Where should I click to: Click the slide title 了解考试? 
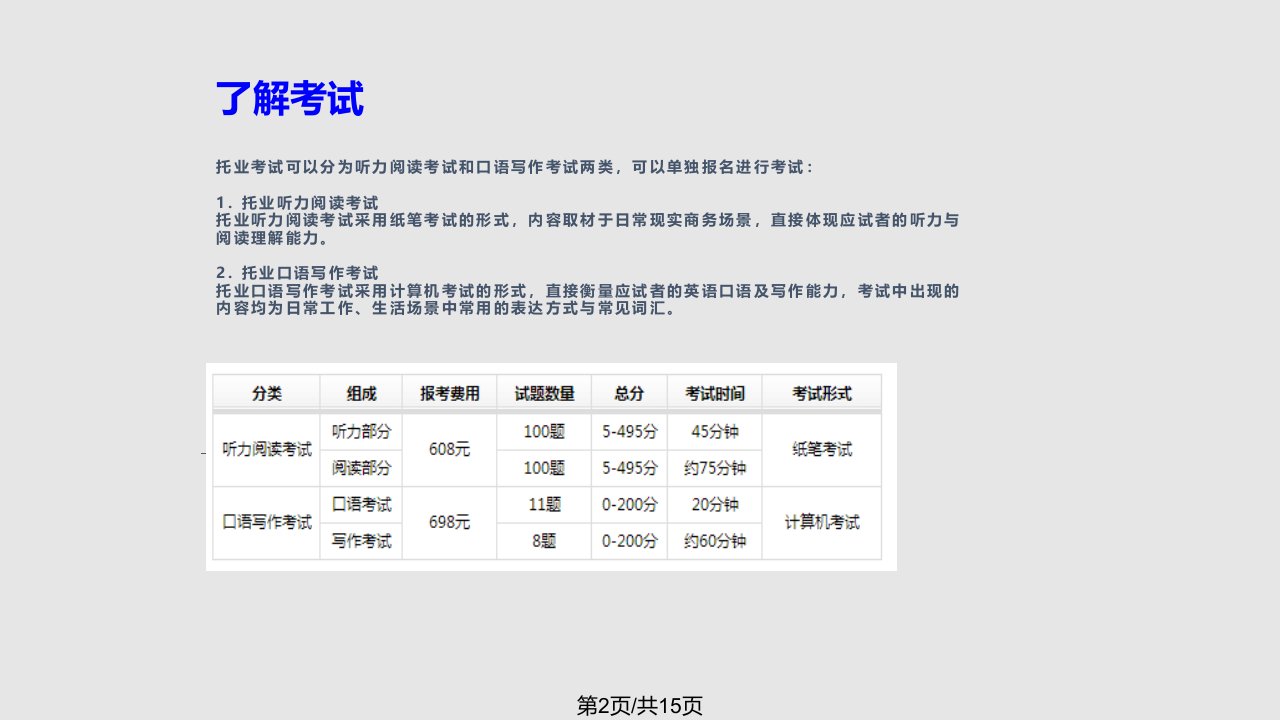point(289,100)
